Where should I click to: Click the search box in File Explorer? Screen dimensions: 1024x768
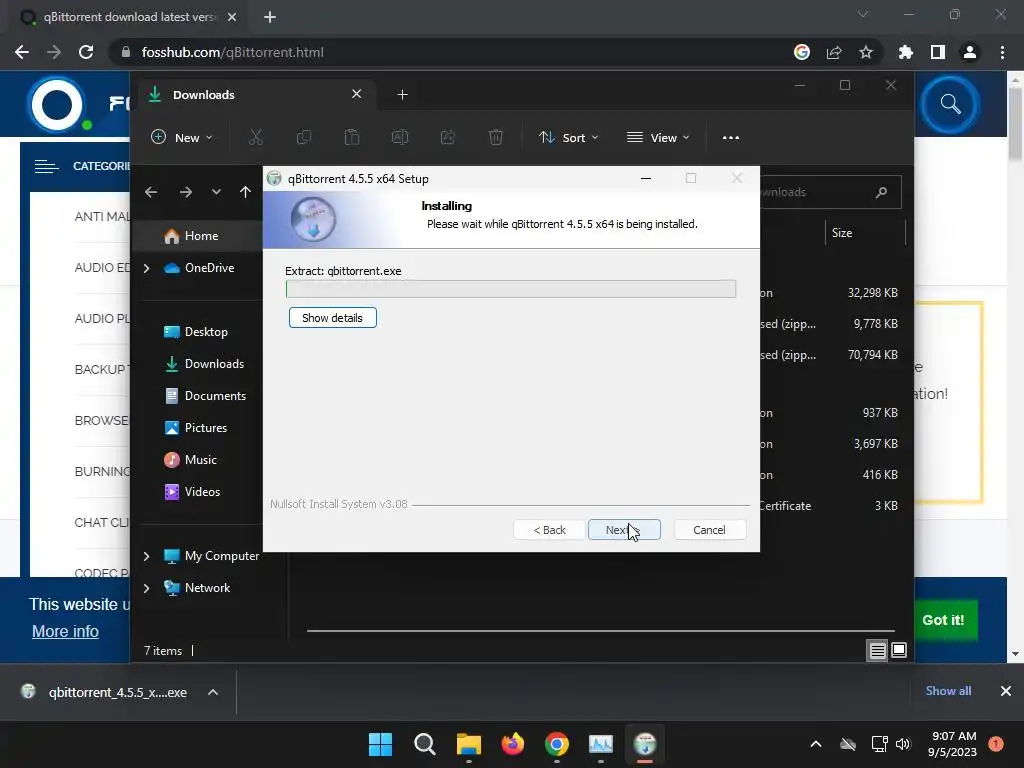[831, 192]
